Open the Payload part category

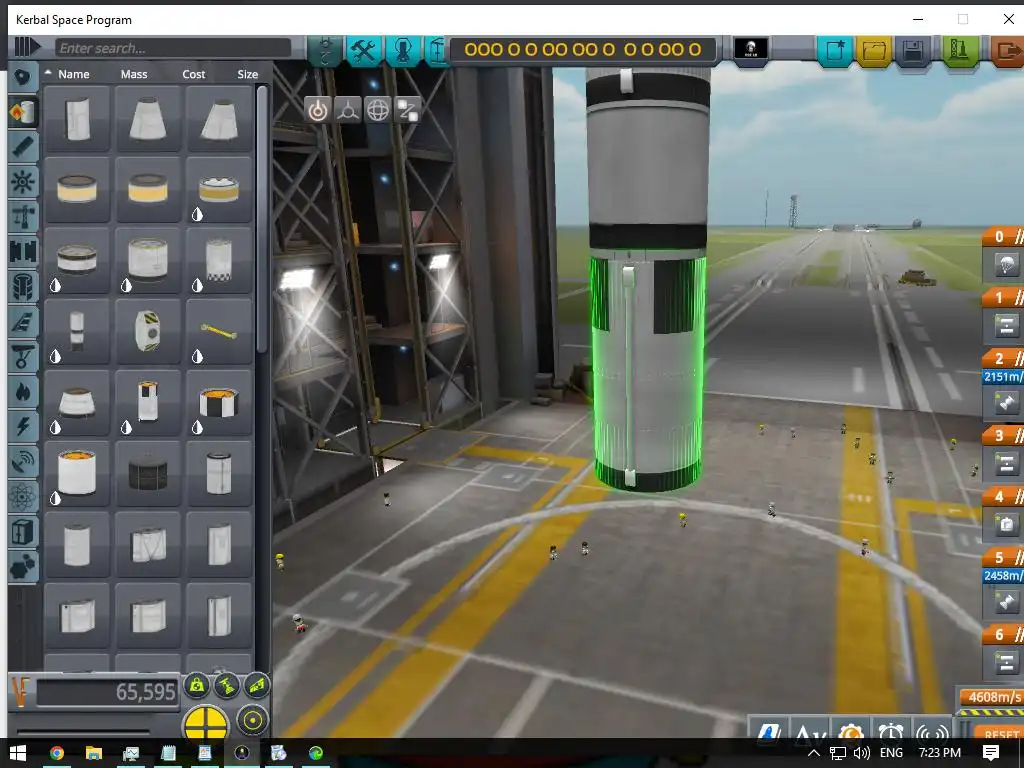point(23,286)
